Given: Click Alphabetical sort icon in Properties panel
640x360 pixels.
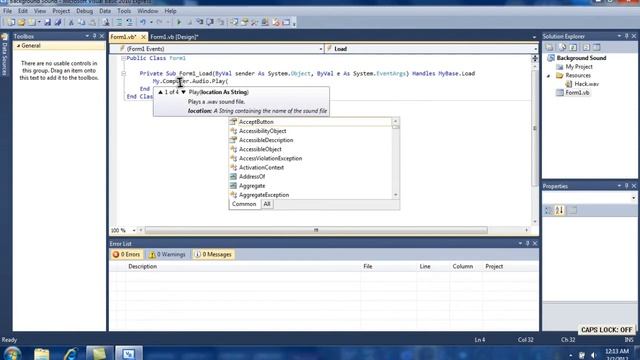Looking at the screenshot, I should [560, 210].
